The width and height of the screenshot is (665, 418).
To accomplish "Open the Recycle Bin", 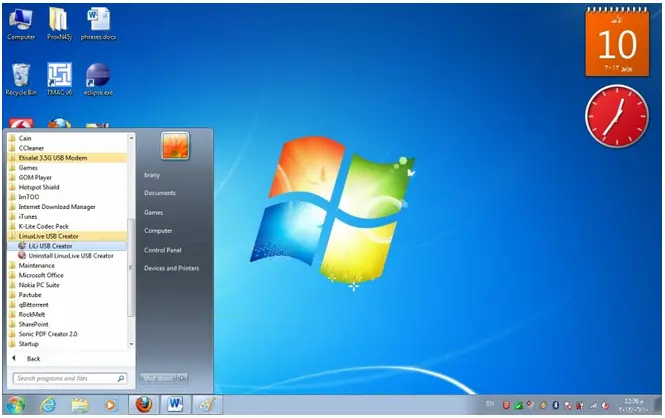I will [x=21, y=79].
